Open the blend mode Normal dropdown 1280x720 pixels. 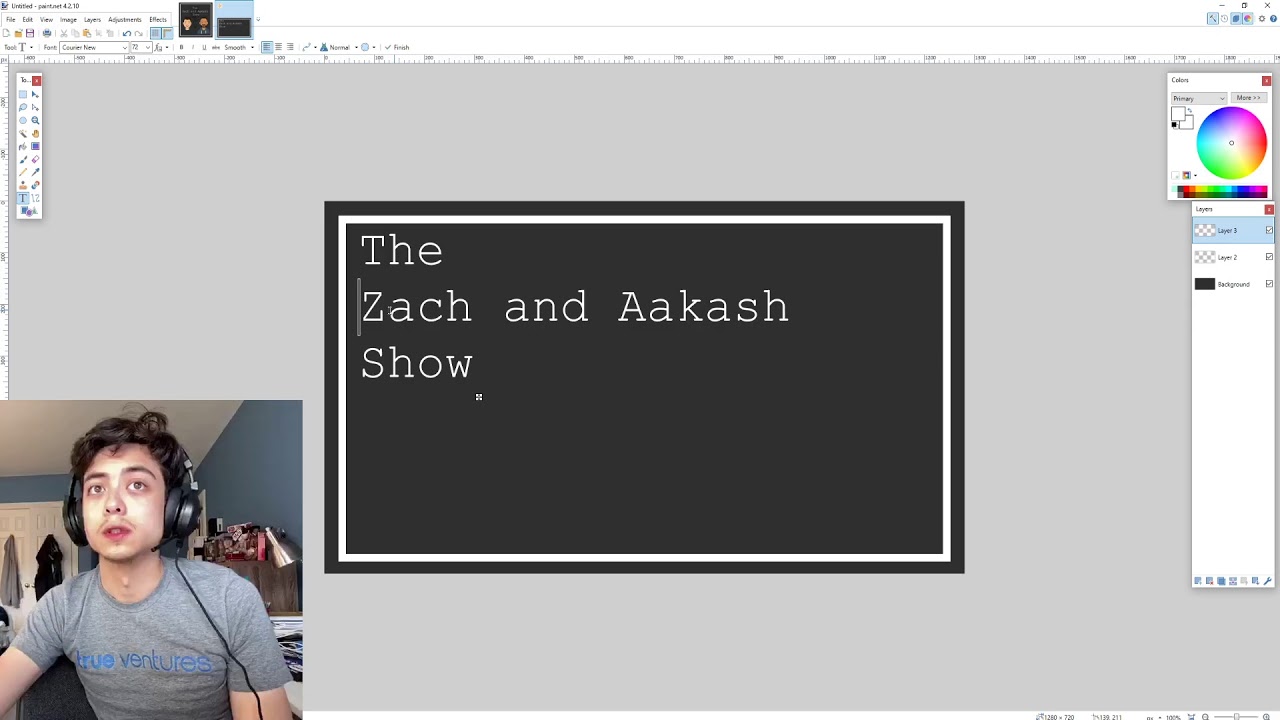coord(339,47)
